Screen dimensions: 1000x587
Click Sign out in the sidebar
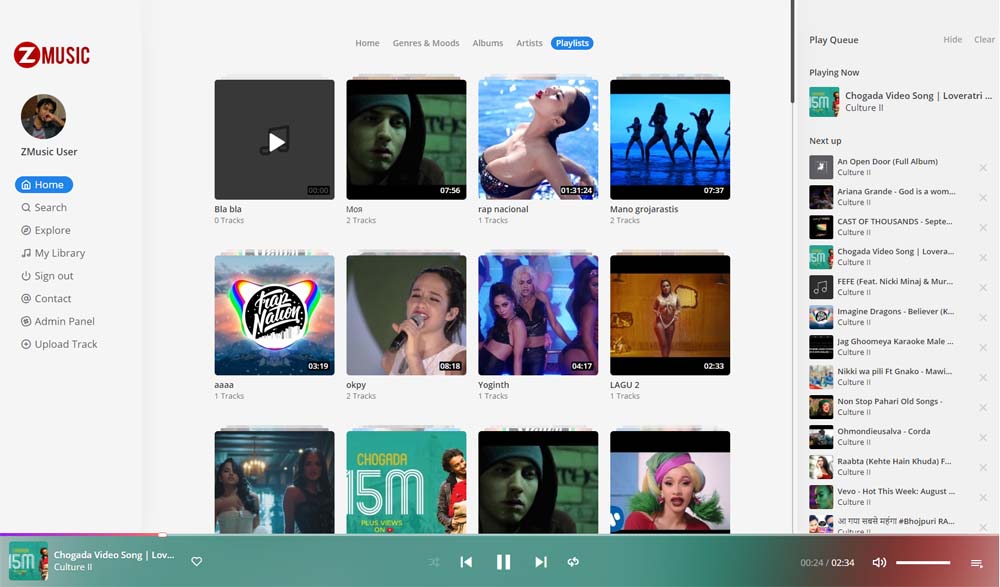click(47, 276)
